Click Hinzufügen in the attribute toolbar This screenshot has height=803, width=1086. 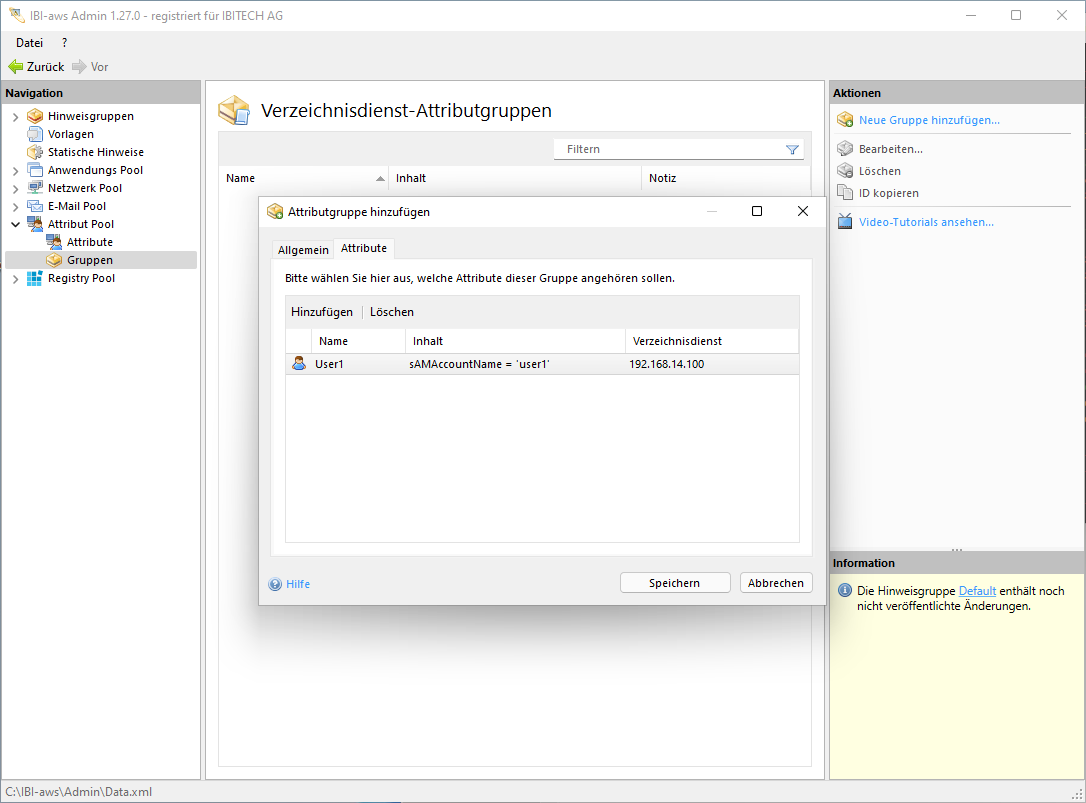[x=321, y=312]
